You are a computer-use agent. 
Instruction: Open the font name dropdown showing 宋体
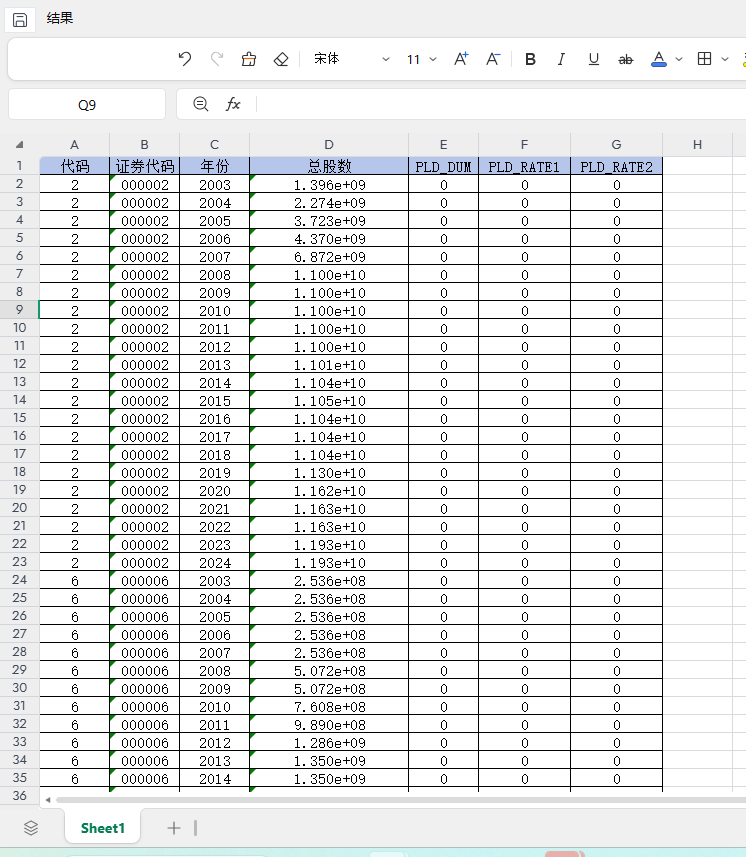[350, 60]
